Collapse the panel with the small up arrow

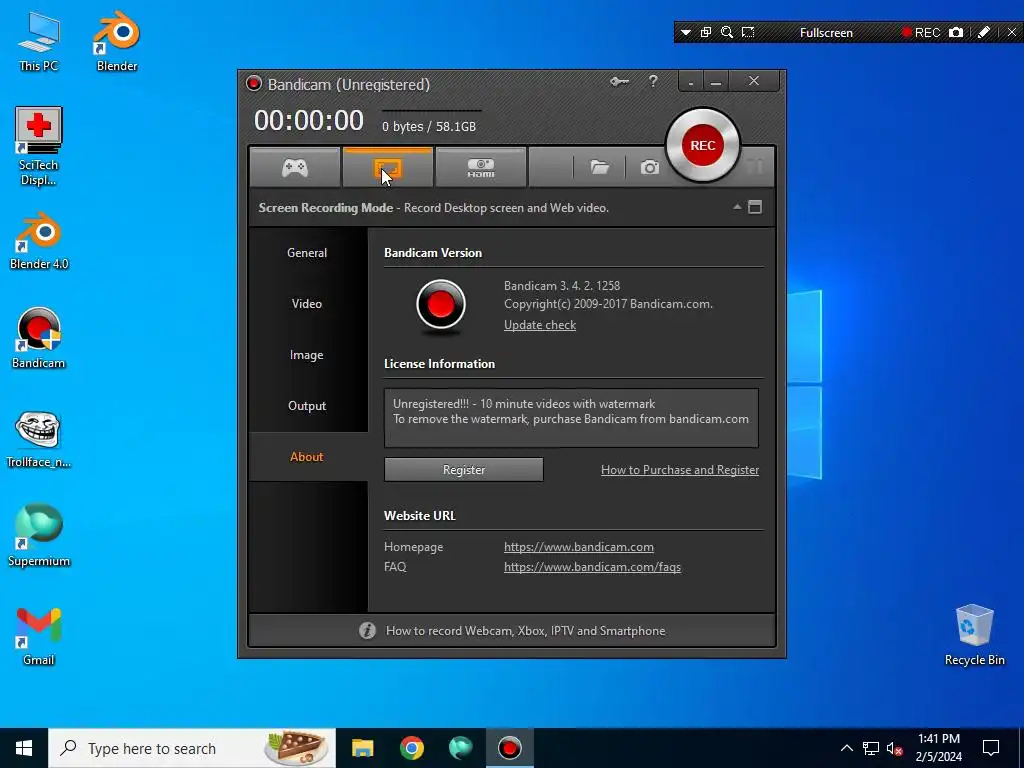(737, 207)
